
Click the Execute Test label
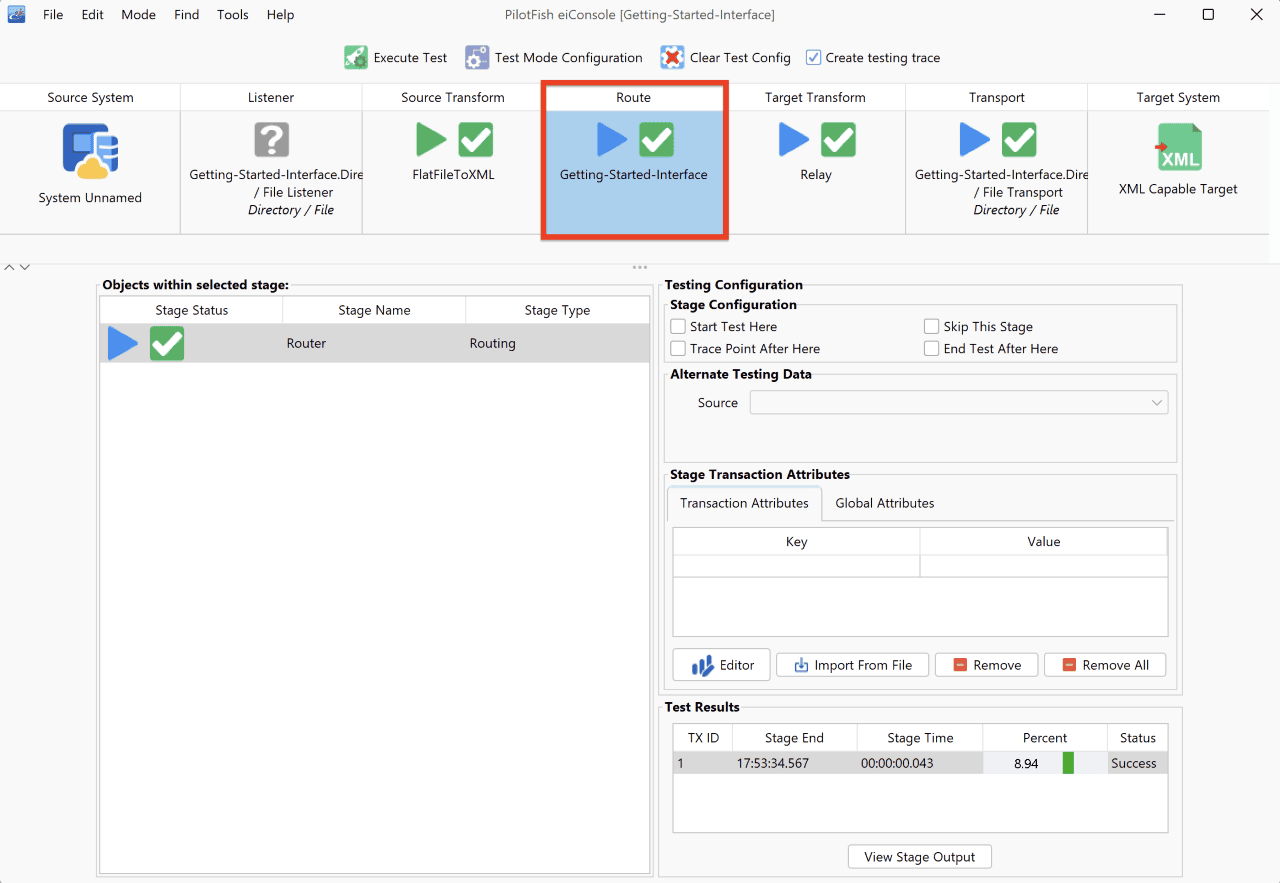tap(410, 57)
